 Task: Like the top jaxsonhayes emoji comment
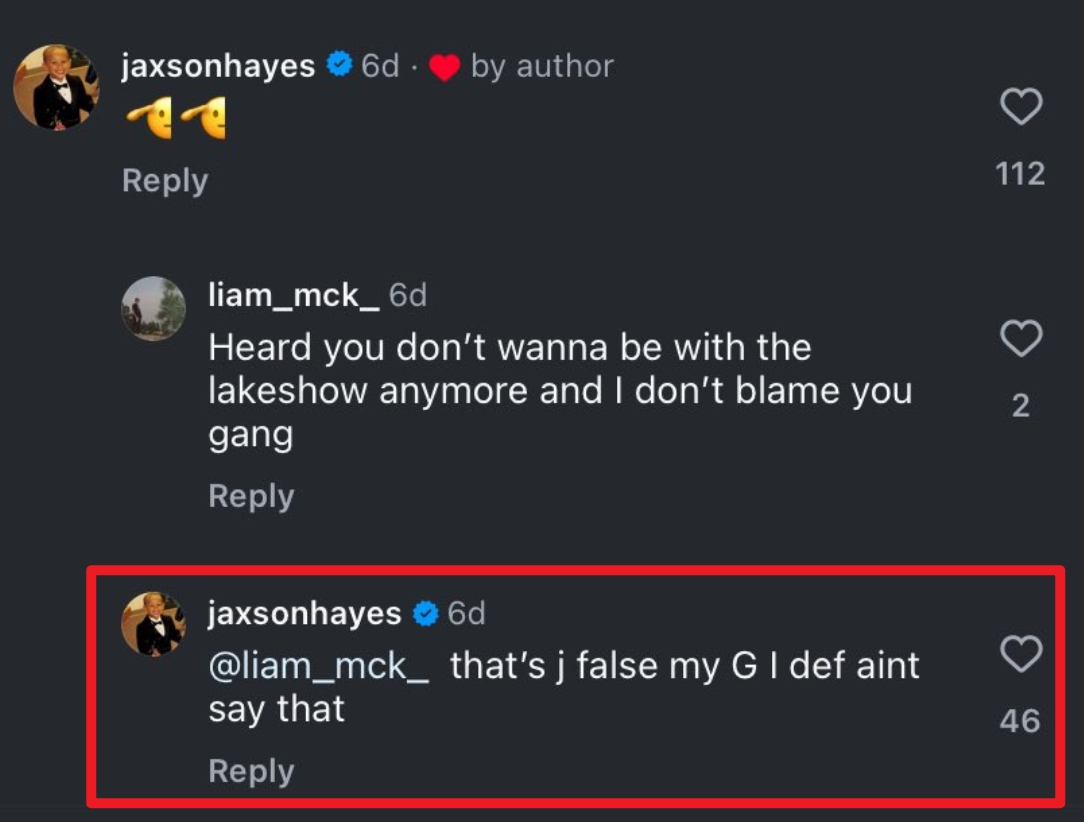point(1021,107)
